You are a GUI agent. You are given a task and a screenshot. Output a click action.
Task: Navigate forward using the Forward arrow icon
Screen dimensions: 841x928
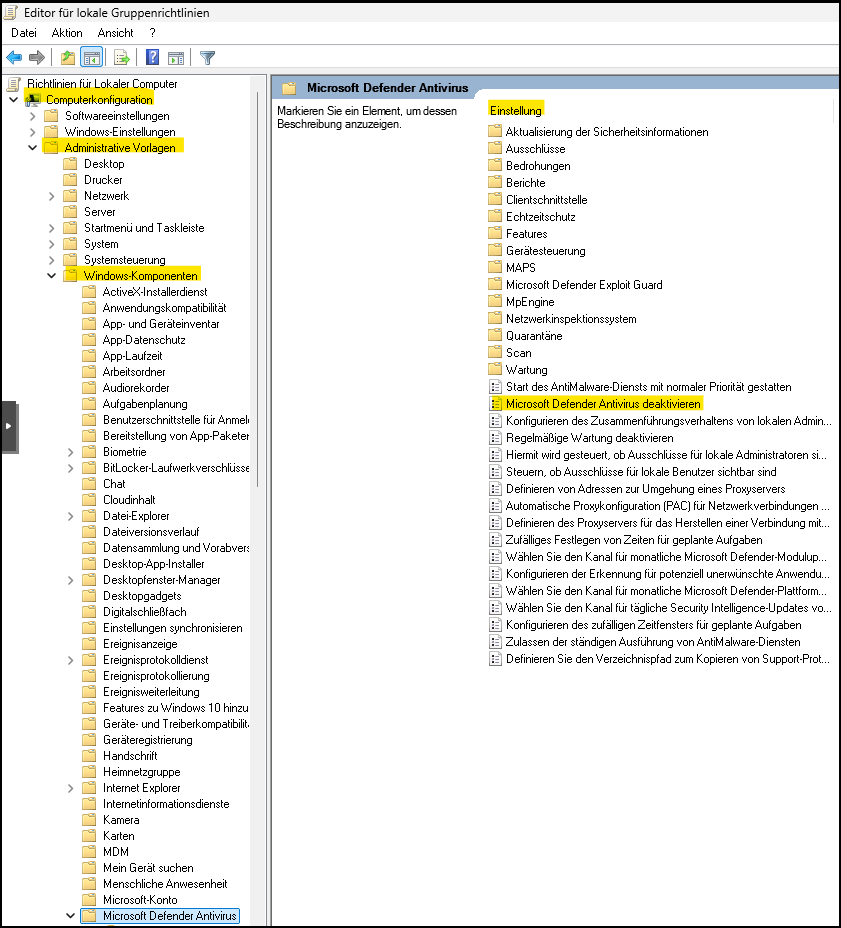38,57
